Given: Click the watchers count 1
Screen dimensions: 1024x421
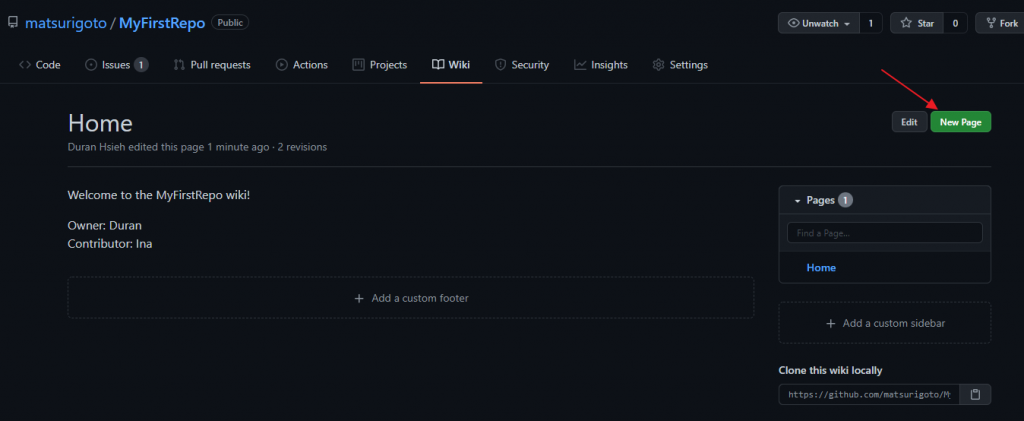Looking at the screenshot, I should click(871, 23).
